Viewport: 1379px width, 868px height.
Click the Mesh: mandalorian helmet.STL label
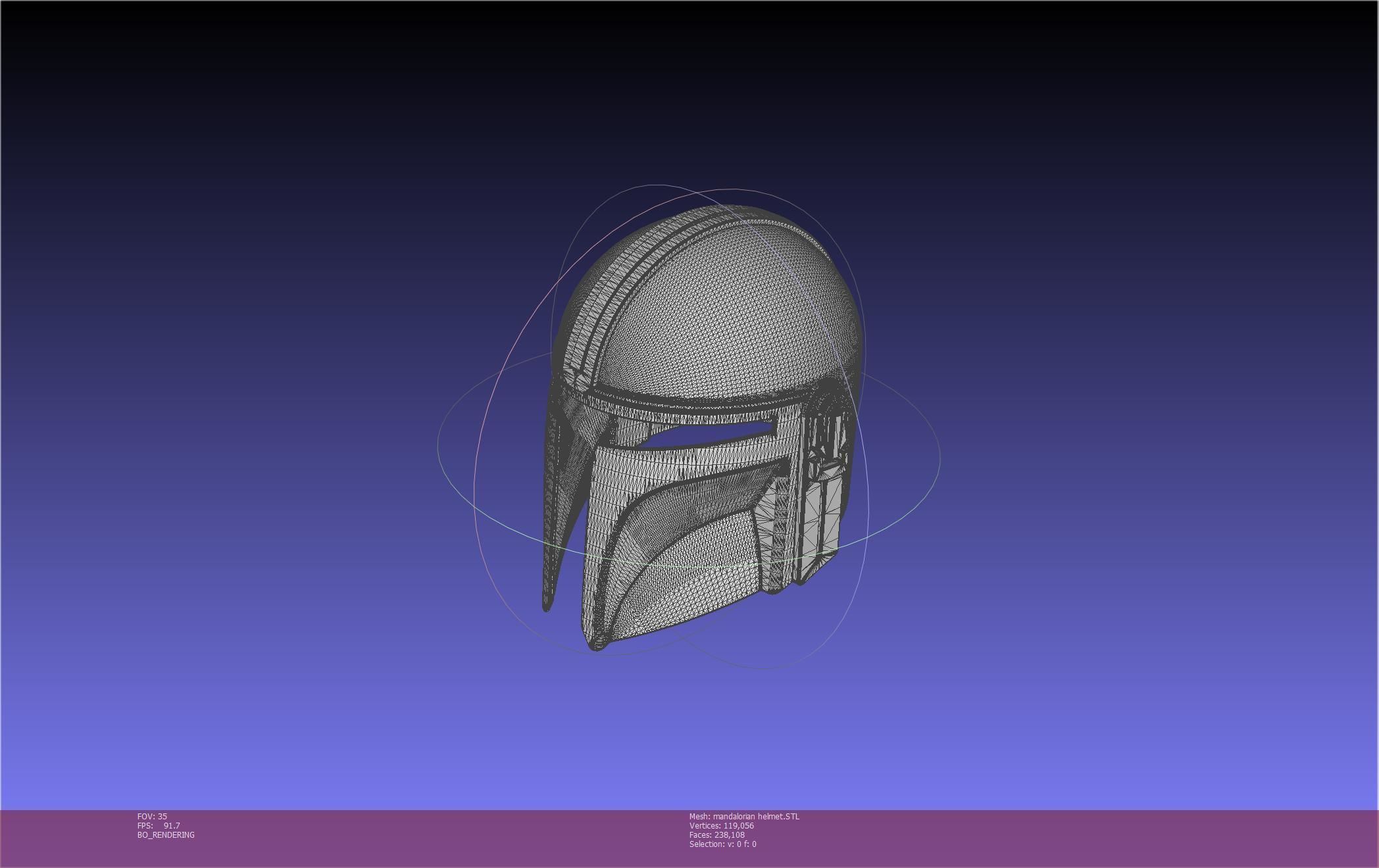744,816
